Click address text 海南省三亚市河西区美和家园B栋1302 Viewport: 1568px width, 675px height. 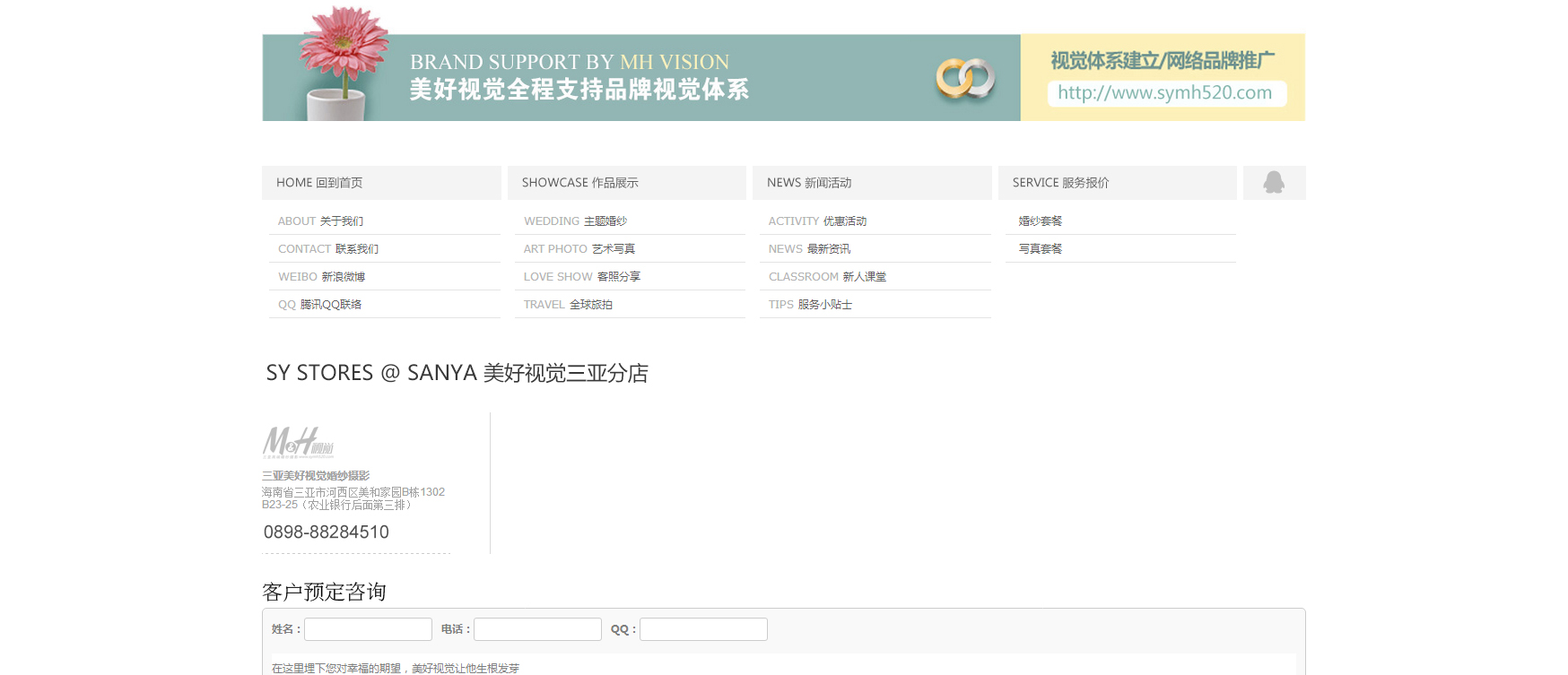point(353,492)
